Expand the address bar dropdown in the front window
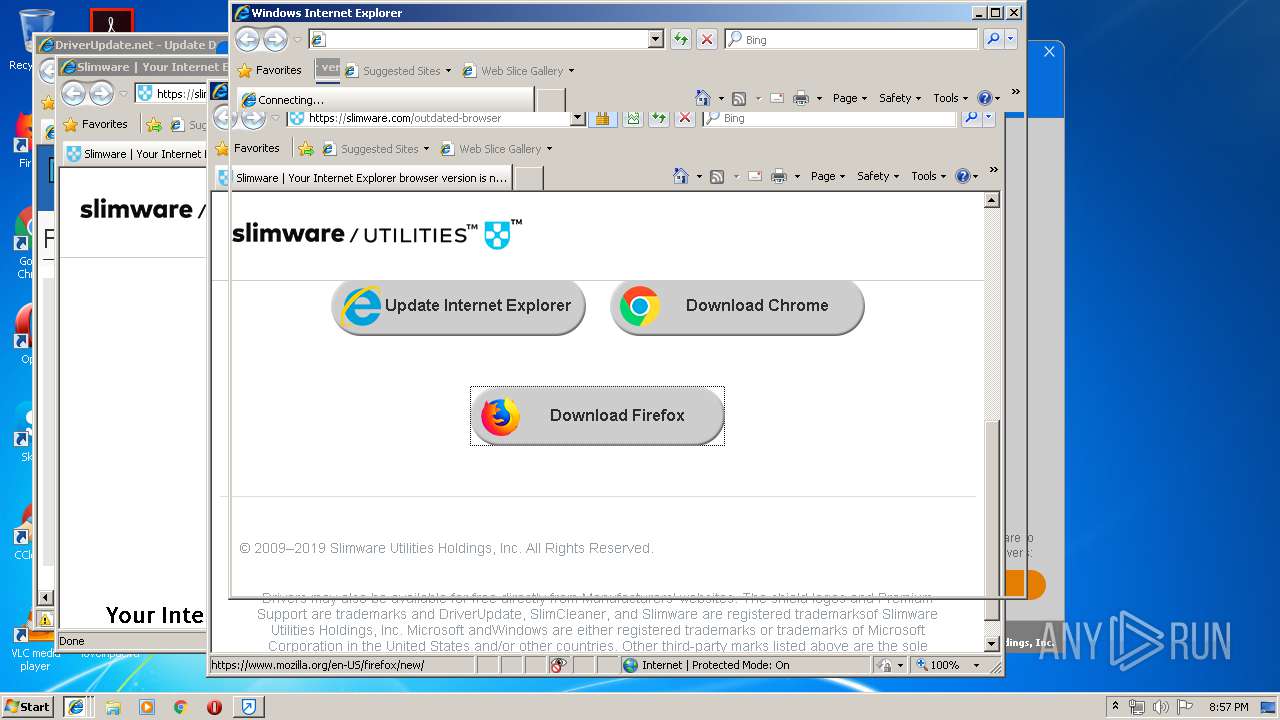Screen dimensions: 1280x720 coord(656,39)
